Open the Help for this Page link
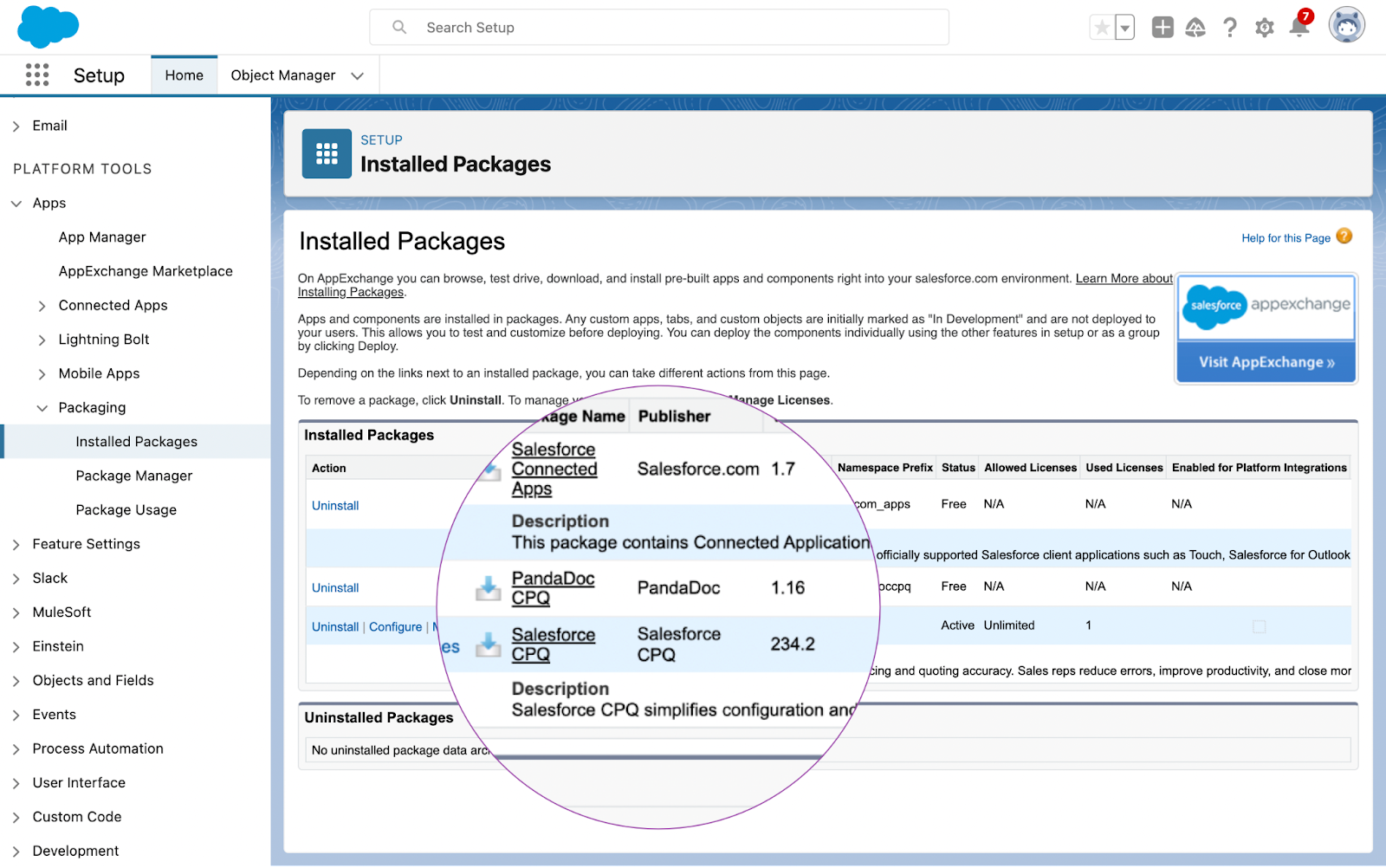Image resolution: width=1386 pixels, height=868 pixels. 1286,238
